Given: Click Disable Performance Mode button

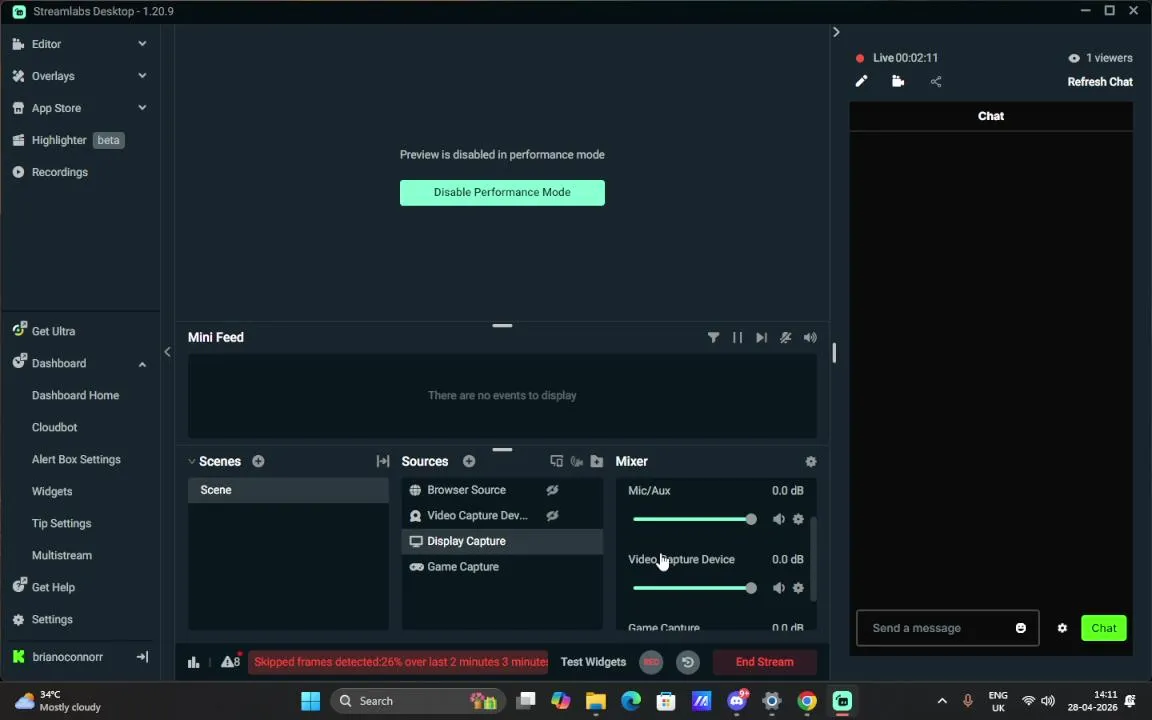Looking at the screenshot, I should pos(502,192).
